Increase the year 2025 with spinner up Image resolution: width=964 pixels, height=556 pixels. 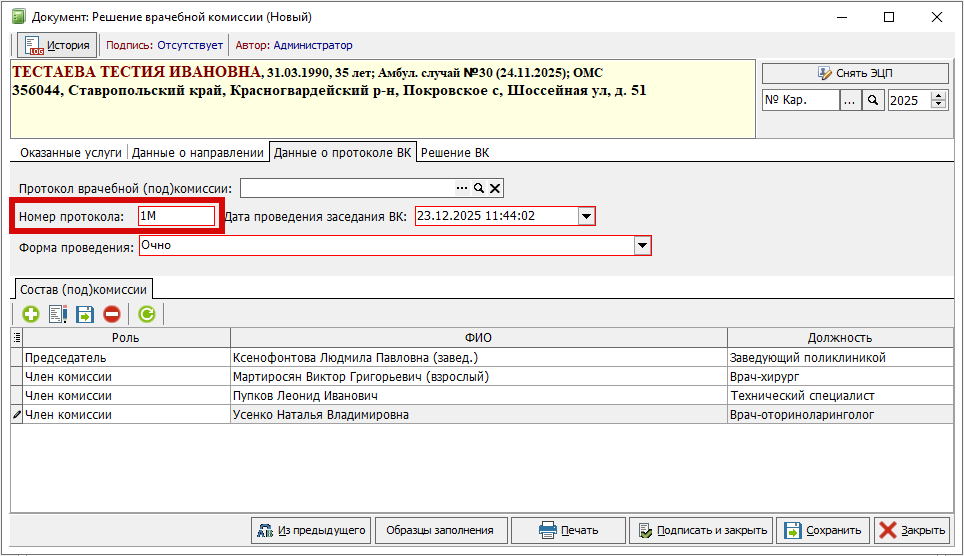938,96
